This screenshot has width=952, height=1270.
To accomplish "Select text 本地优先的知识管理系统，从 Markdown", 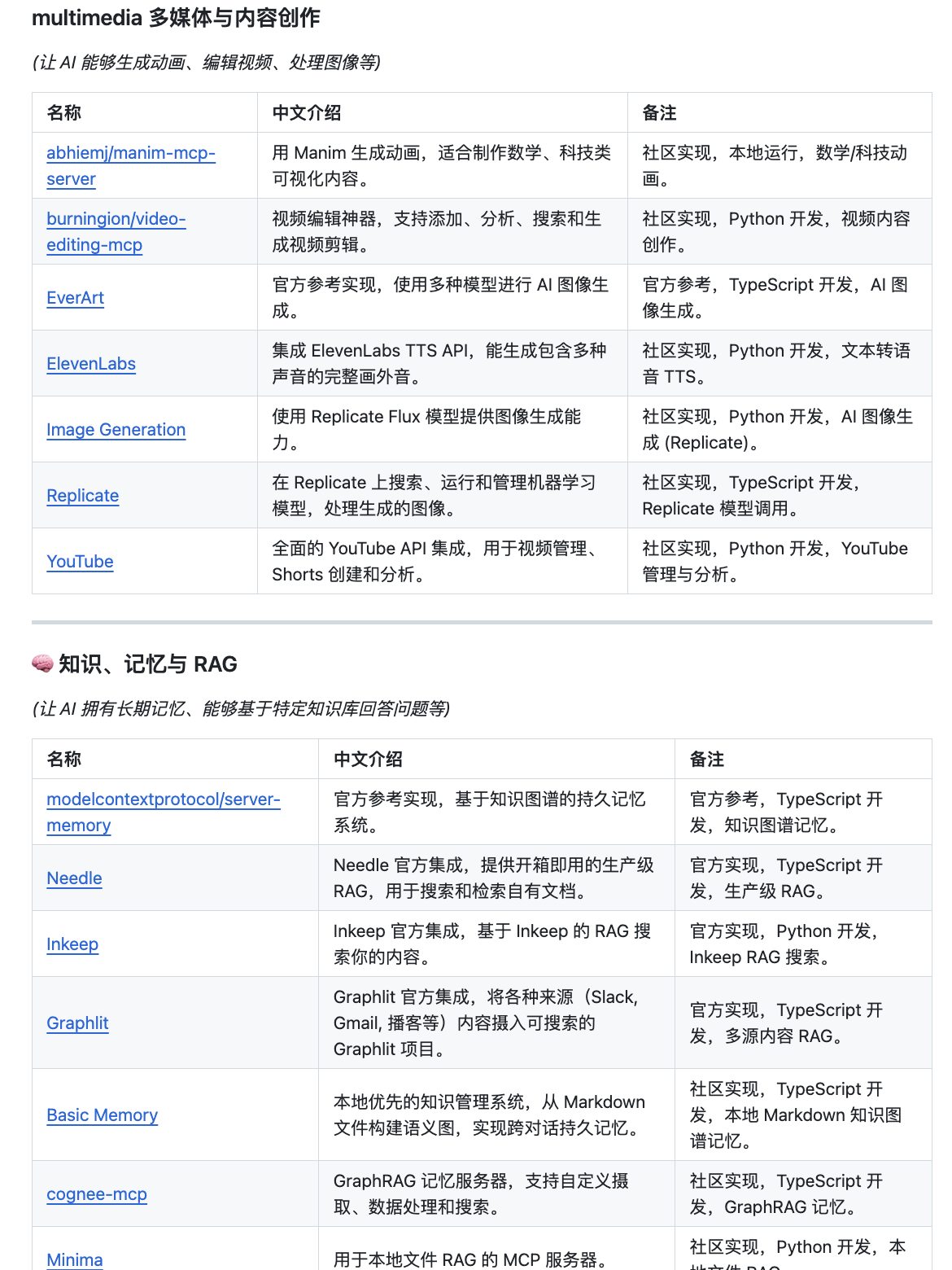I will (490, 1115).
